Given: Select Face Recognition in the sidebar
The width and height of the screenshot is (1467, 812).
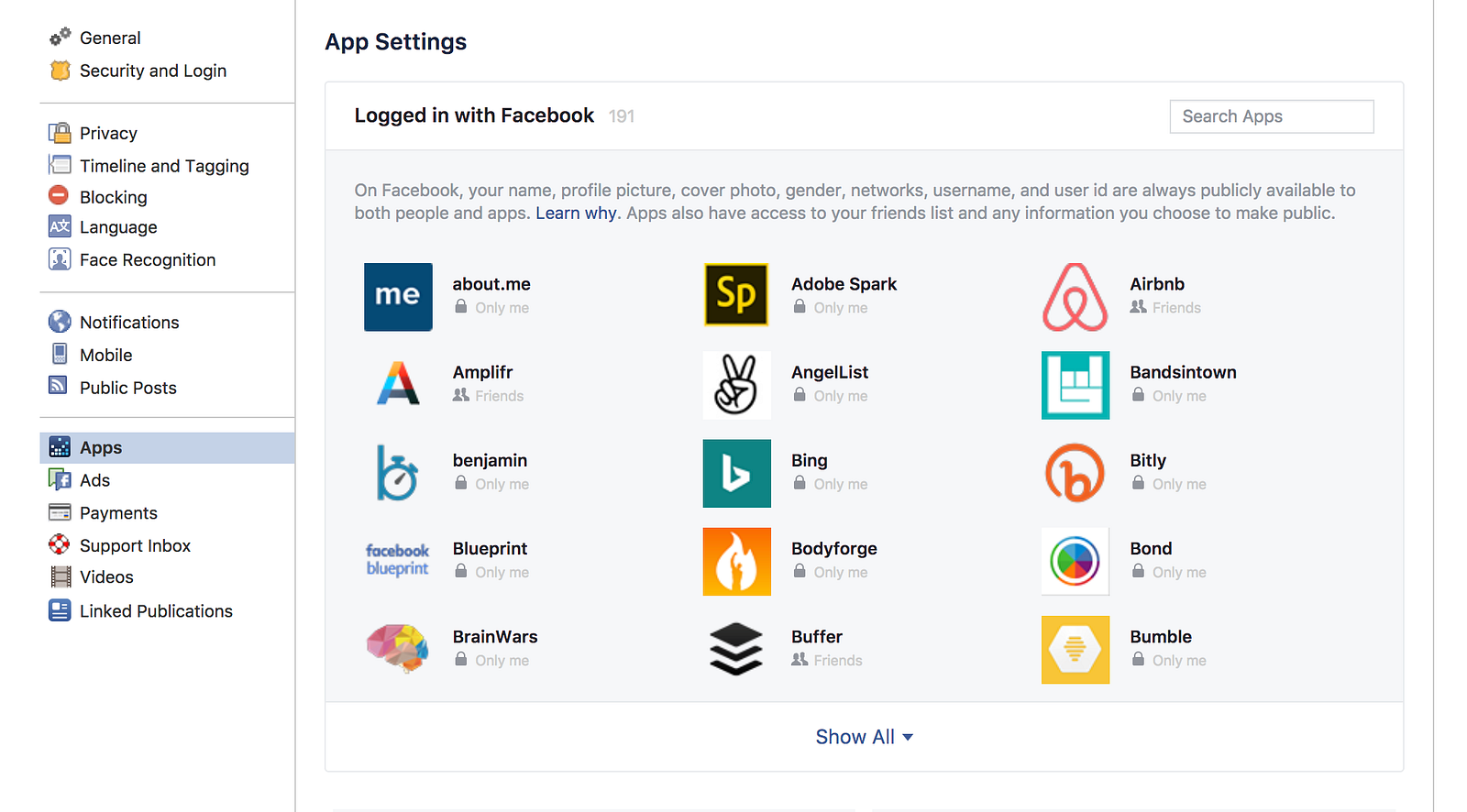Looking at the screenshot, I should click(x=148, y=260).
